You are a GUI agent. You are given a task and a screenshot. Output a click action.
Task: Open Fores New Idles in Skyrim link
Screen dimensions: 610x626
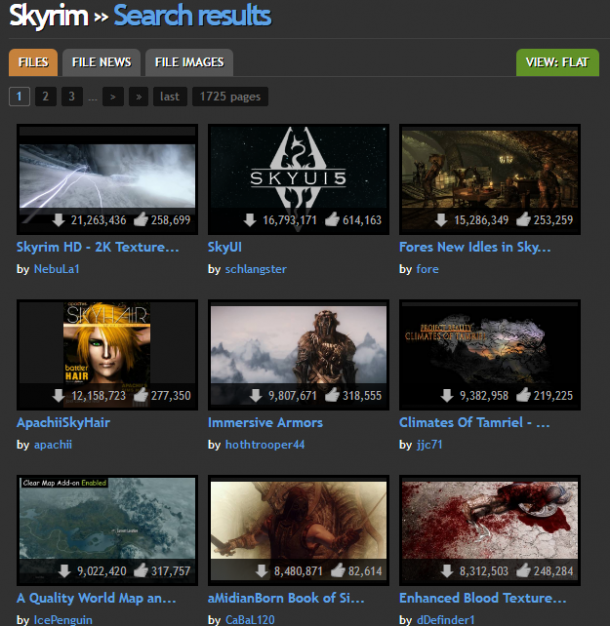[x=475, y=247]
